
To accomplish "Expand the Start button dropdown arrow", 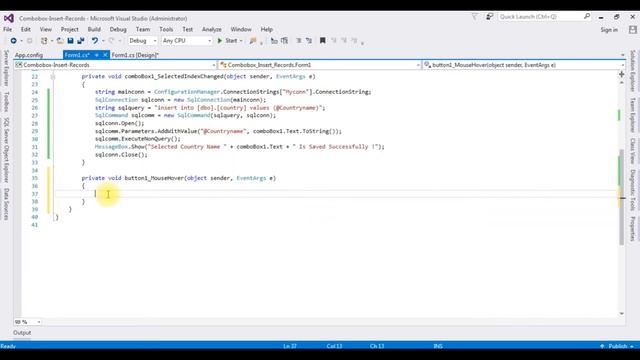I will (x=241, y=41).
